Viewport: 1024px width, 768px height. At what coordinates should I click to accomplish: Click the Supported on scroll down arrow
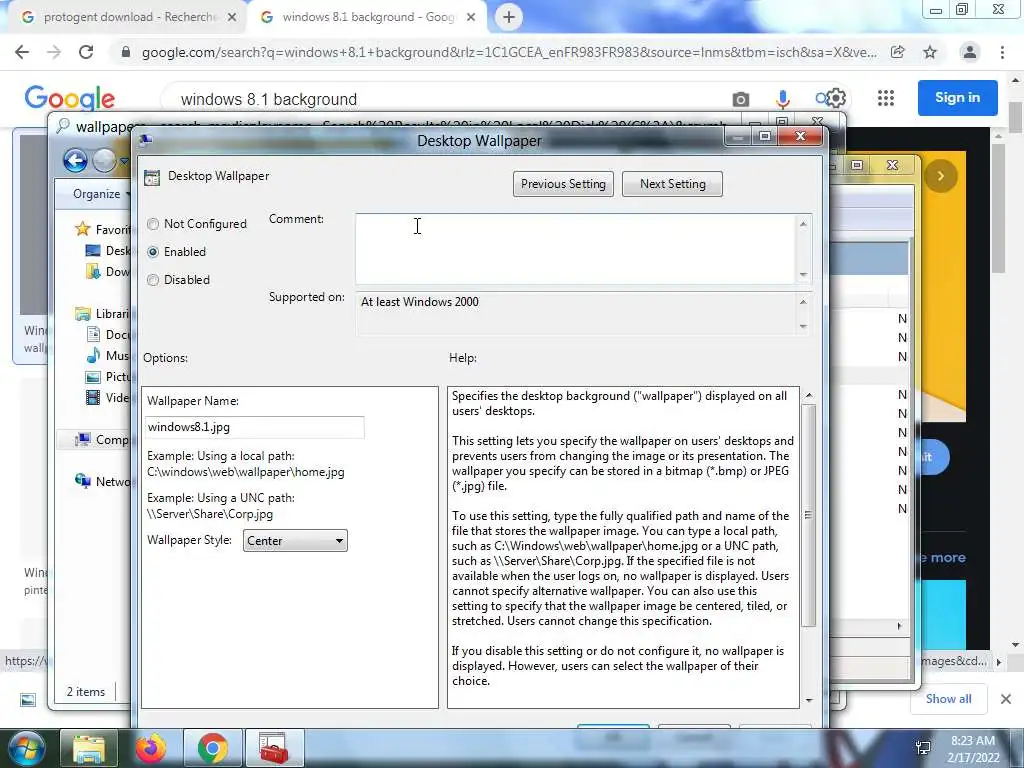[803, 327]
